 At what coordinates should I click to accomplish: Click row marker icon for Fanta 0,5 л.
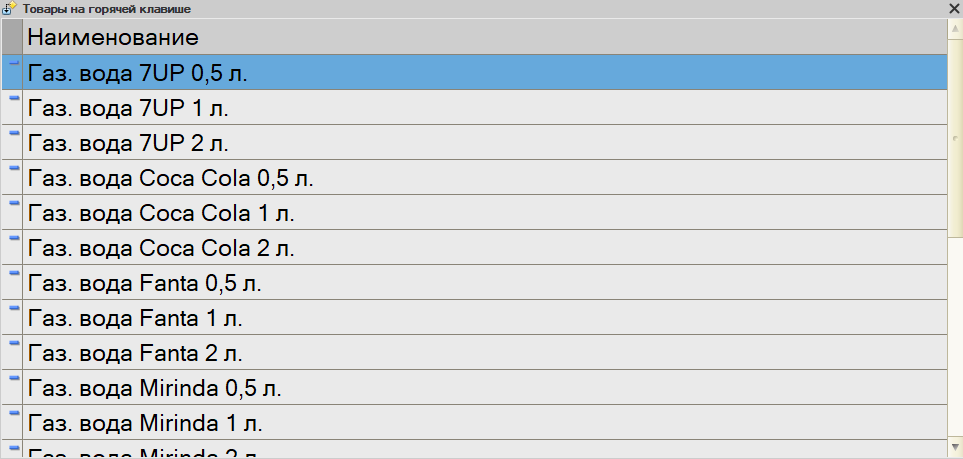pos(13,274)
